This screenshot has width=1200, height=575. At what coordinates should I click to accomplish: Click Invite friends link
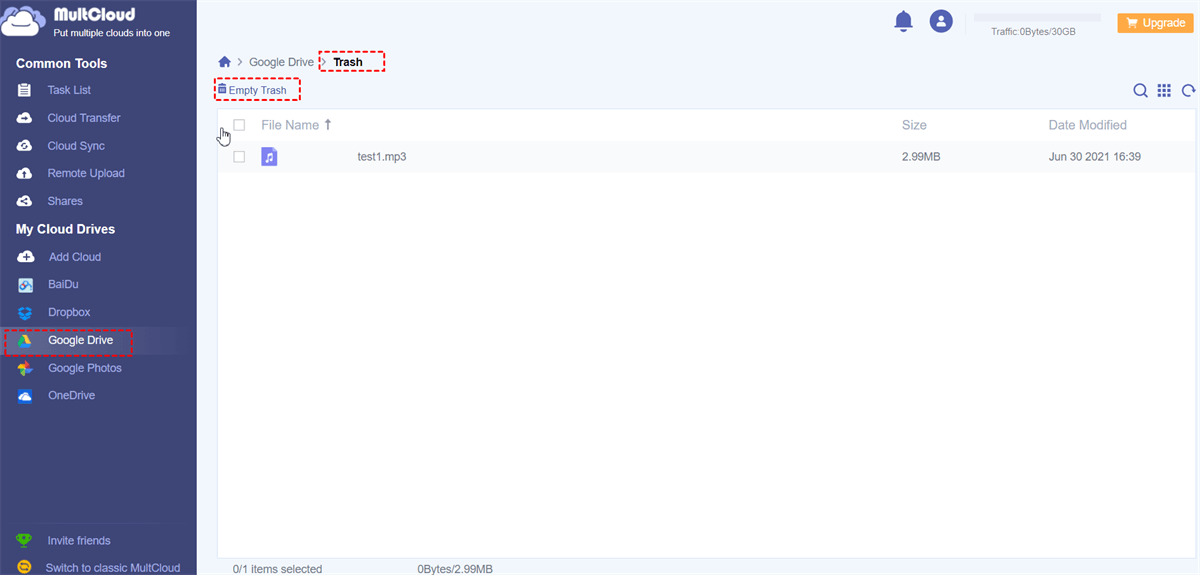coord(79,540)
